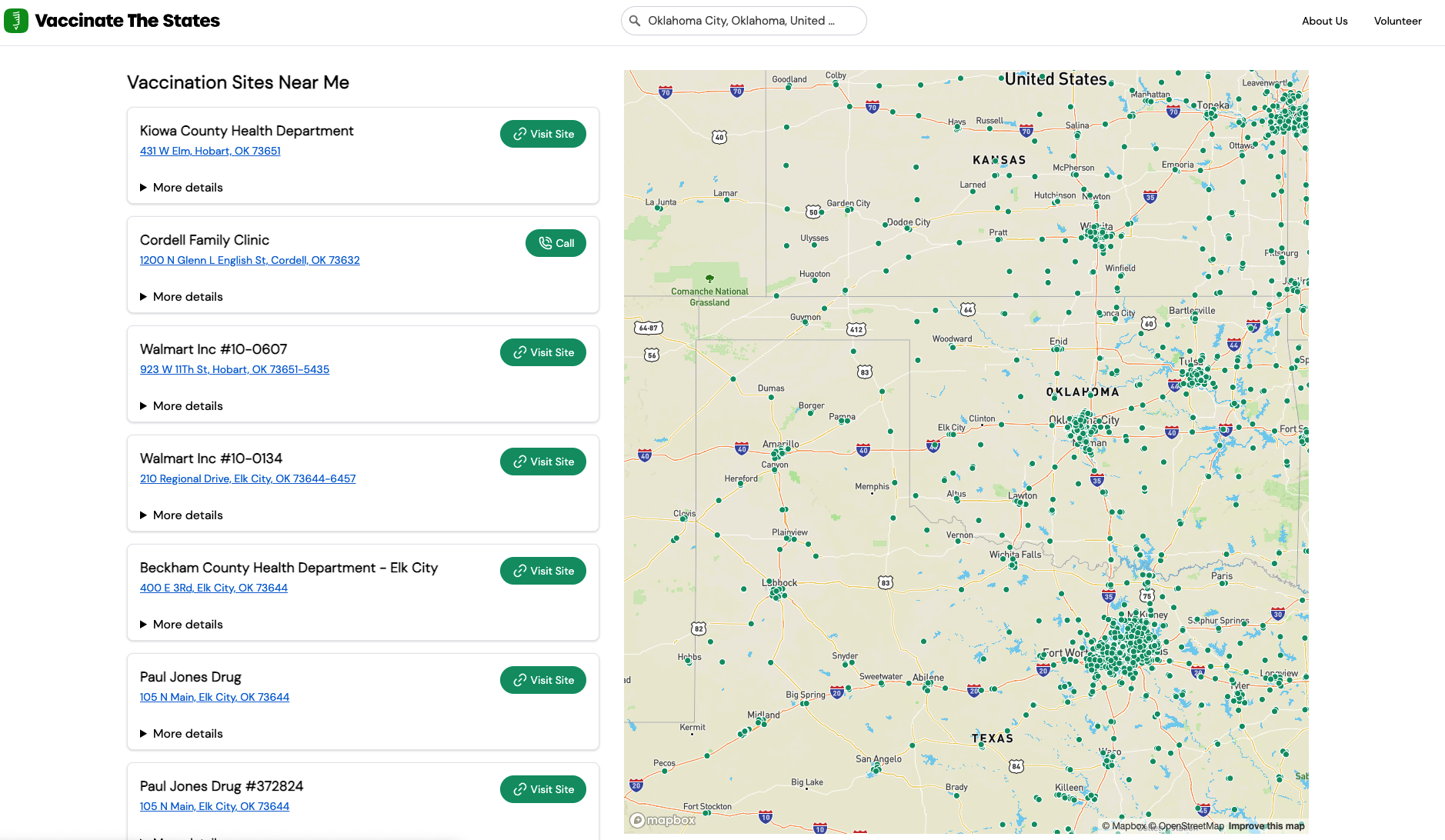Screen dimensions: 1445x840
Task: Visit site for Walmart Inc #10-0134
Action: 543,462
